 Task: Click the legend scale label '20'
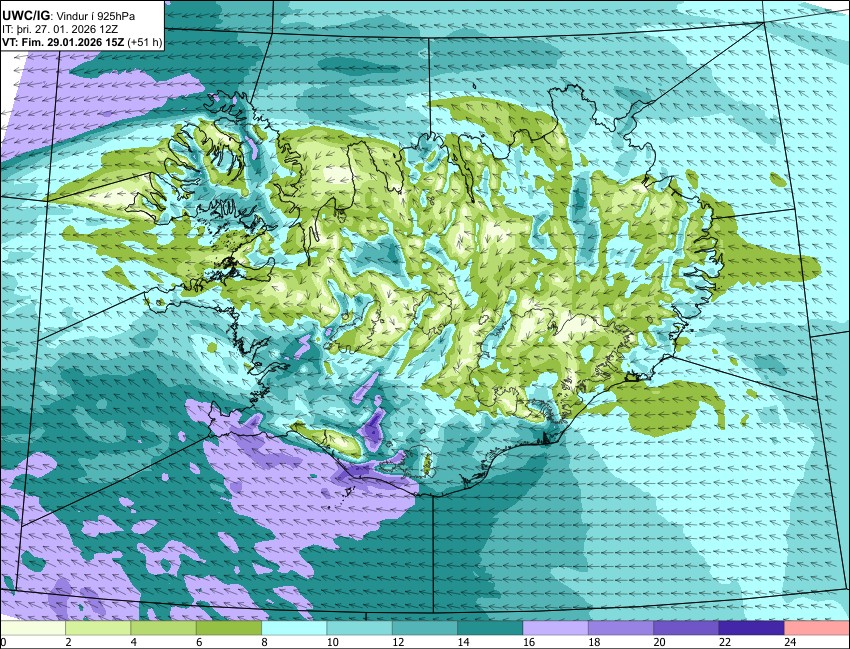click(660, 642)
